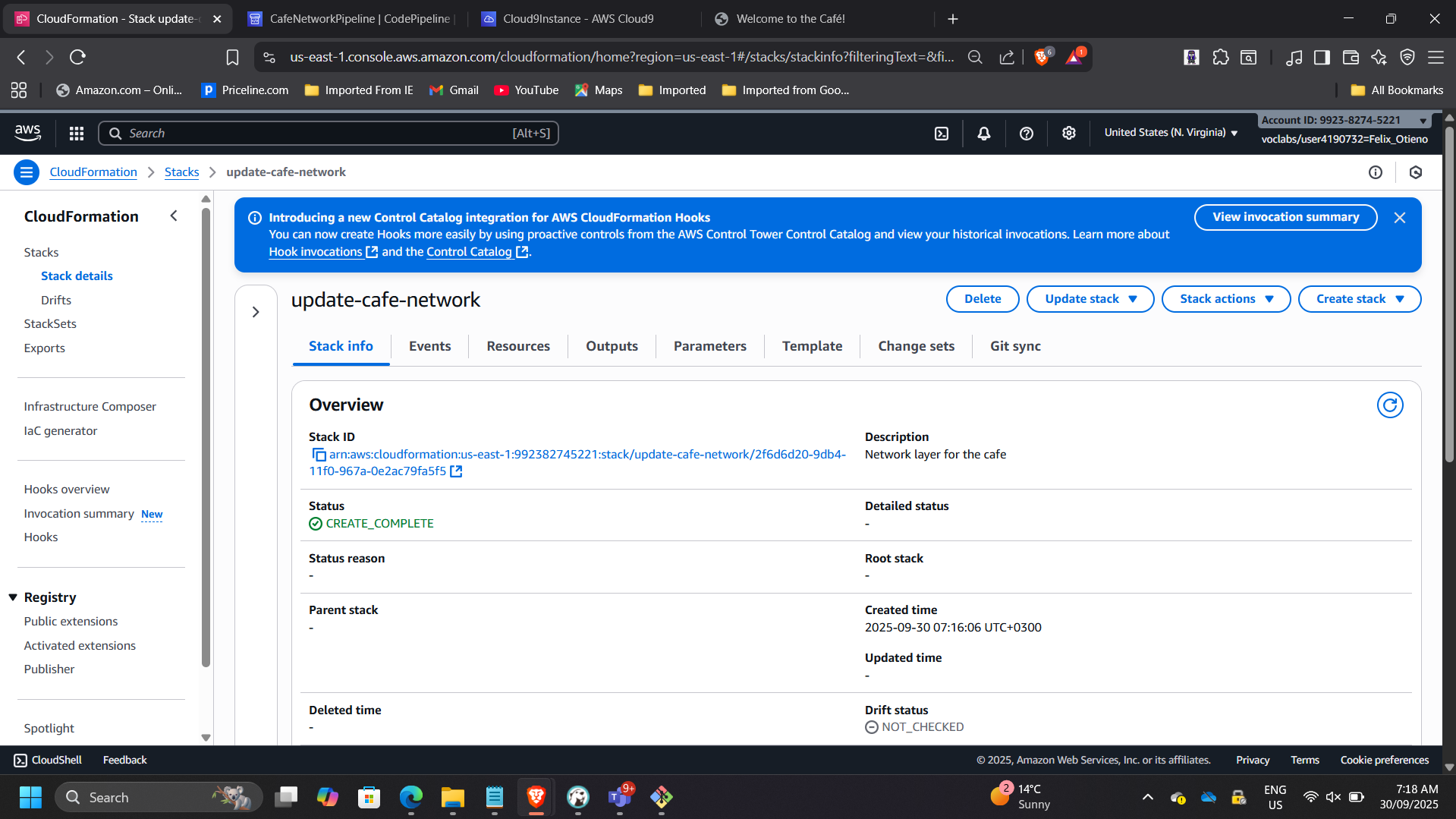The height and width of the screenshot is (819, 1456).
Task: Switch to the Events tab
Action: 429,346
